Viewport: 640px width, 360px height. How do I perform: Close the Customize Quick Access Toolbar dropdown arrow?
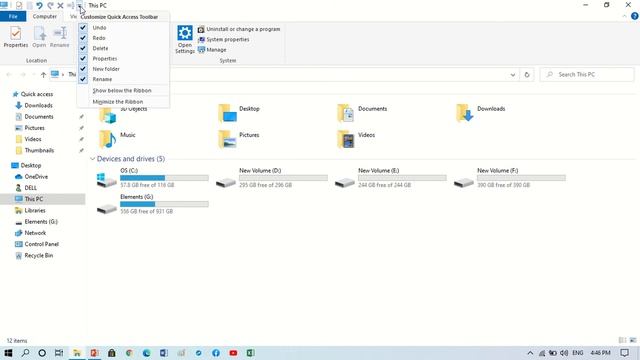pos(79,6)
